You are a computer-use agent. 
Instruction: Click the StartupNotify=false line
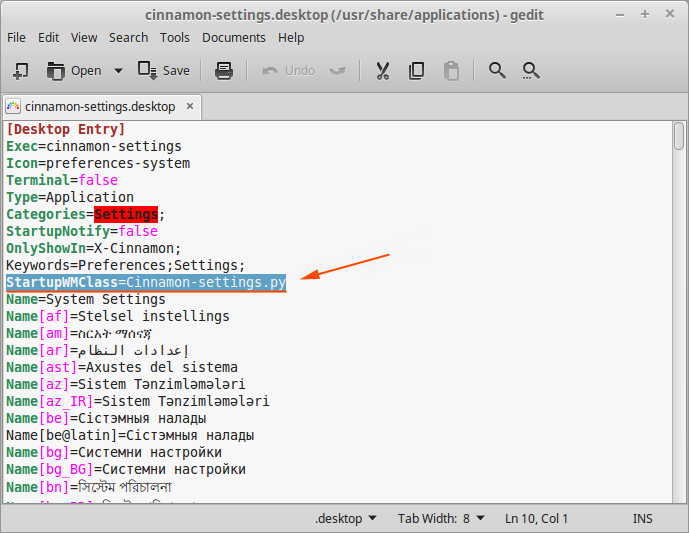coord(82,231)
